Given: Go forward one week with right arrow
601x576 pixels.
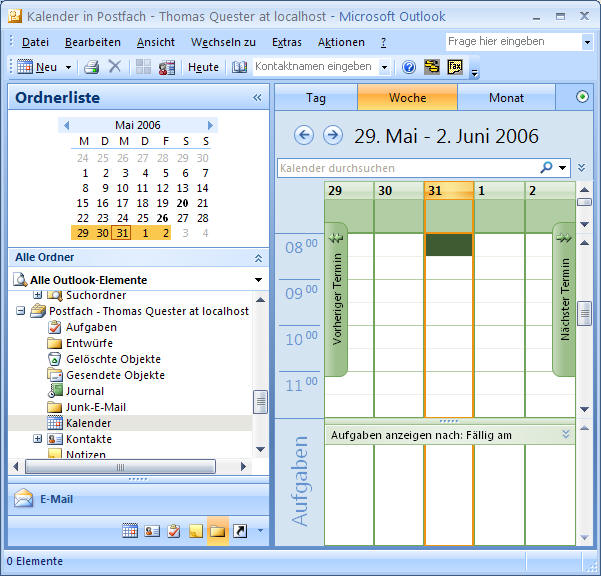Looking at the screenshot, I should point(333,135).
